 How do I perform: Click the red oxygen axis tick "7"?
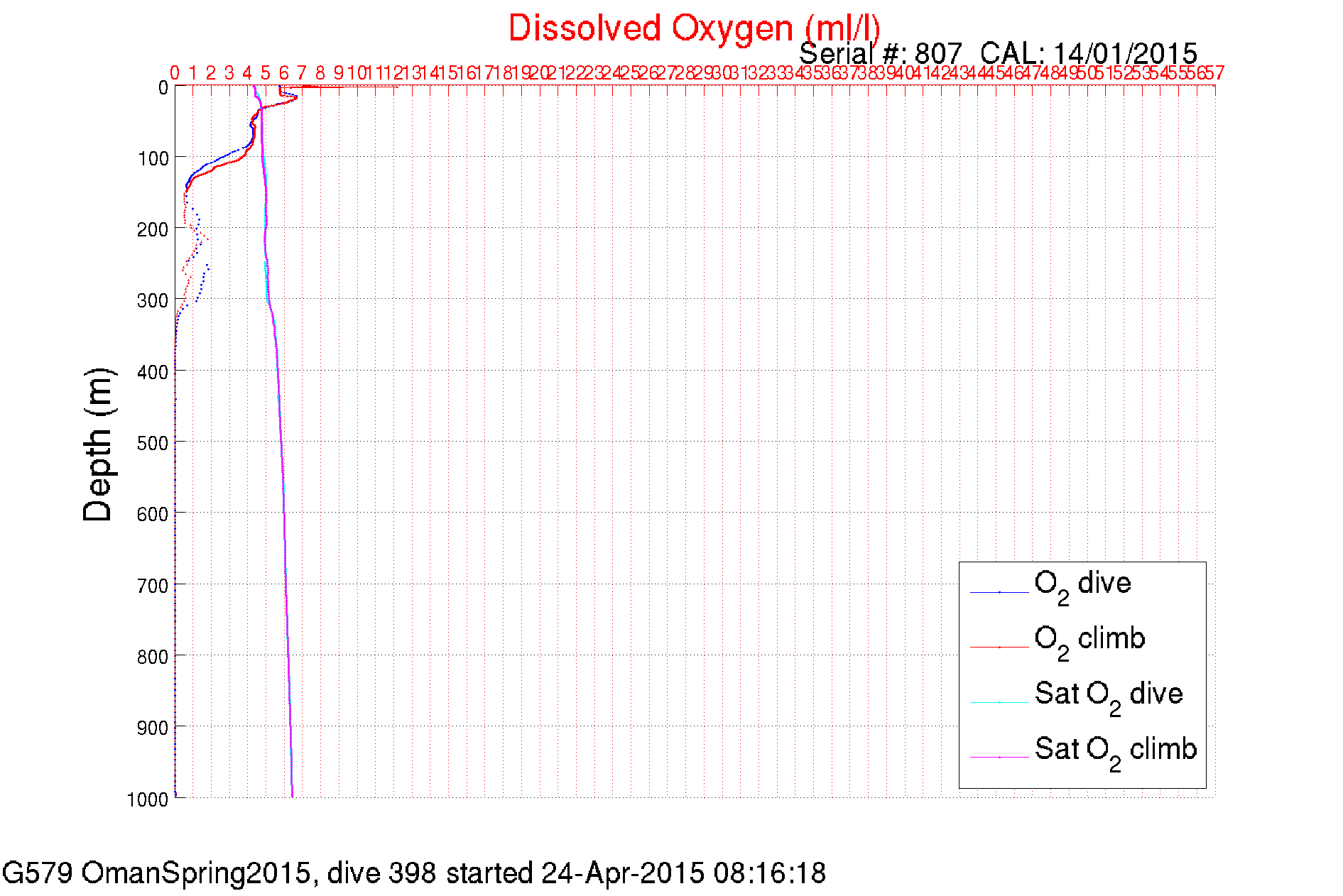pyautogui.click(x=302, y=73)
